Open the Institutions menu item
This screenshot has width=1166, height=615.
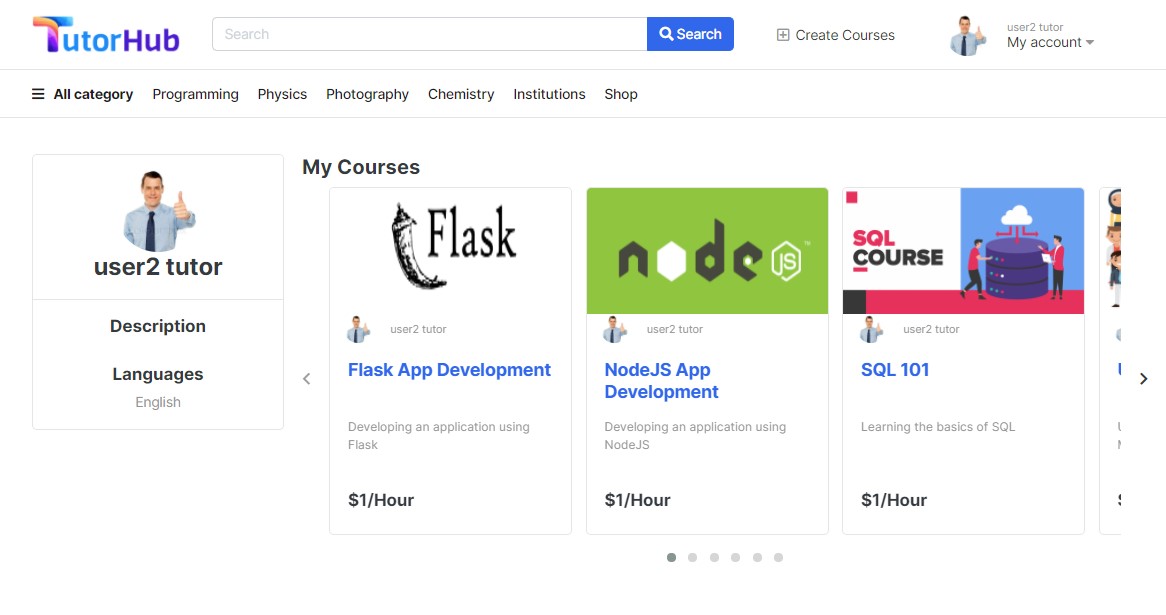[x=549, y=94]
